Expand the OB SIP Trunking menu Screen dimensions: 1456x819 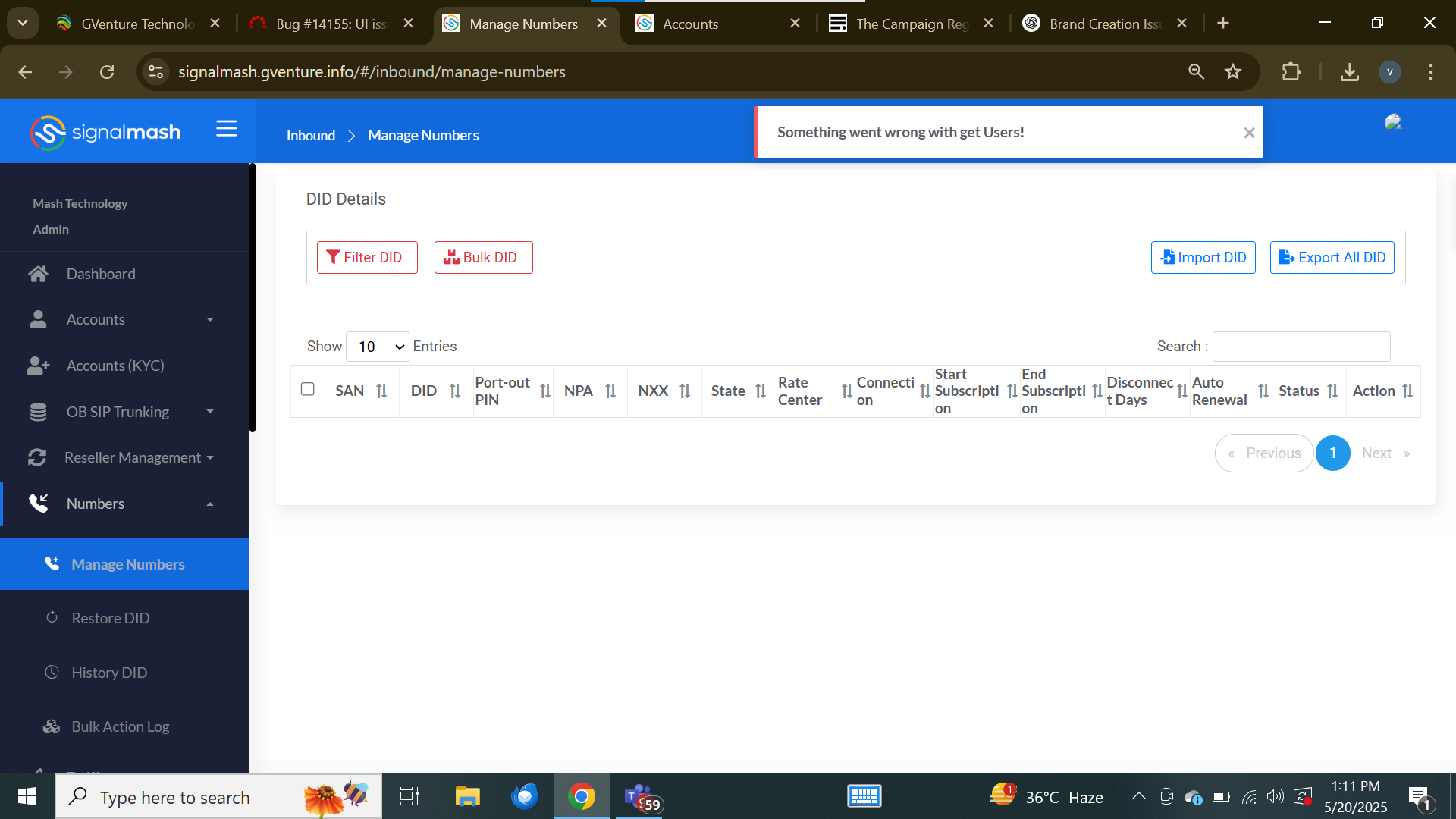124,412
